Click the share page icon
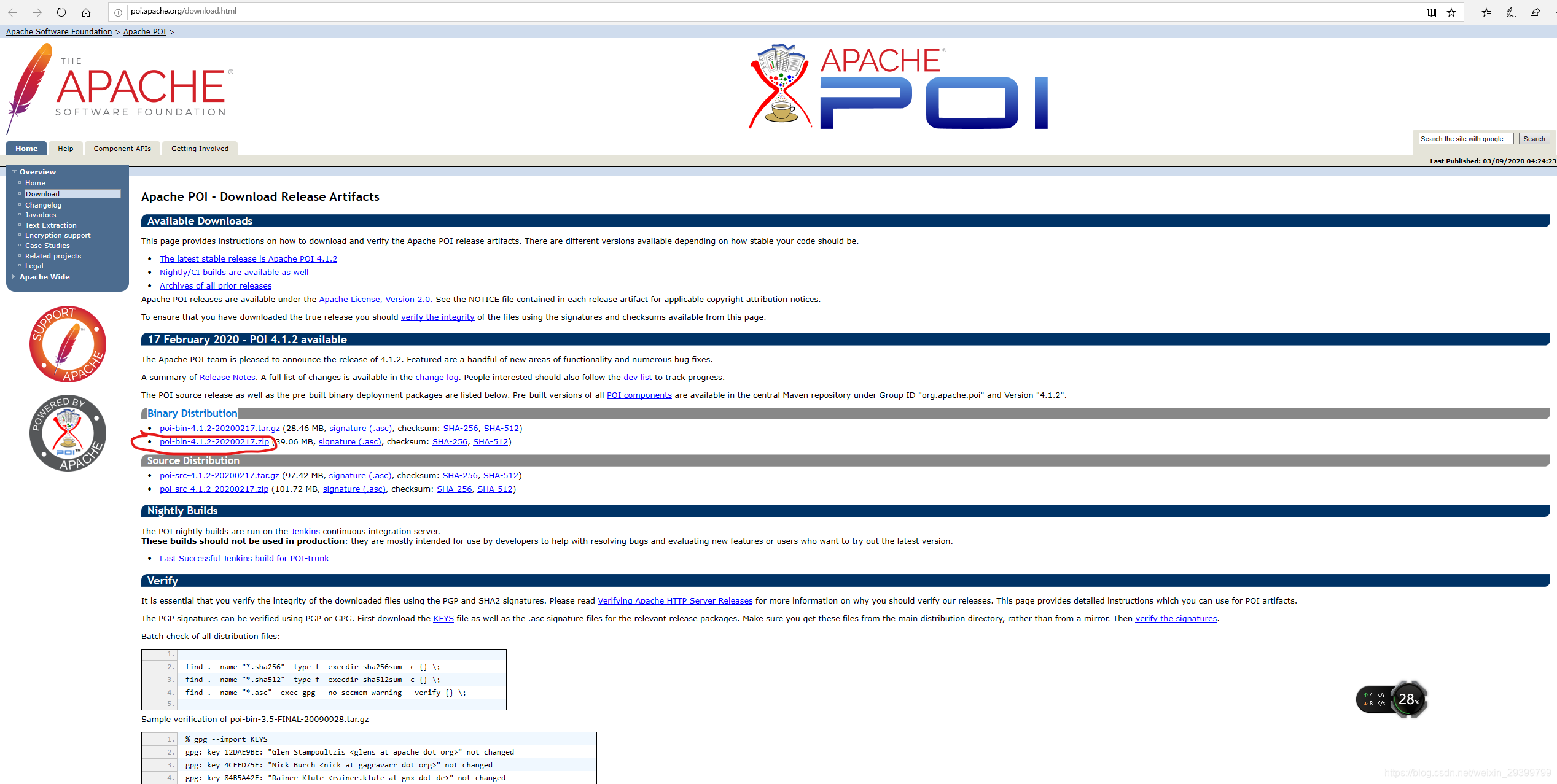Screen dimensions: 1557x784 coord(1535,12)
